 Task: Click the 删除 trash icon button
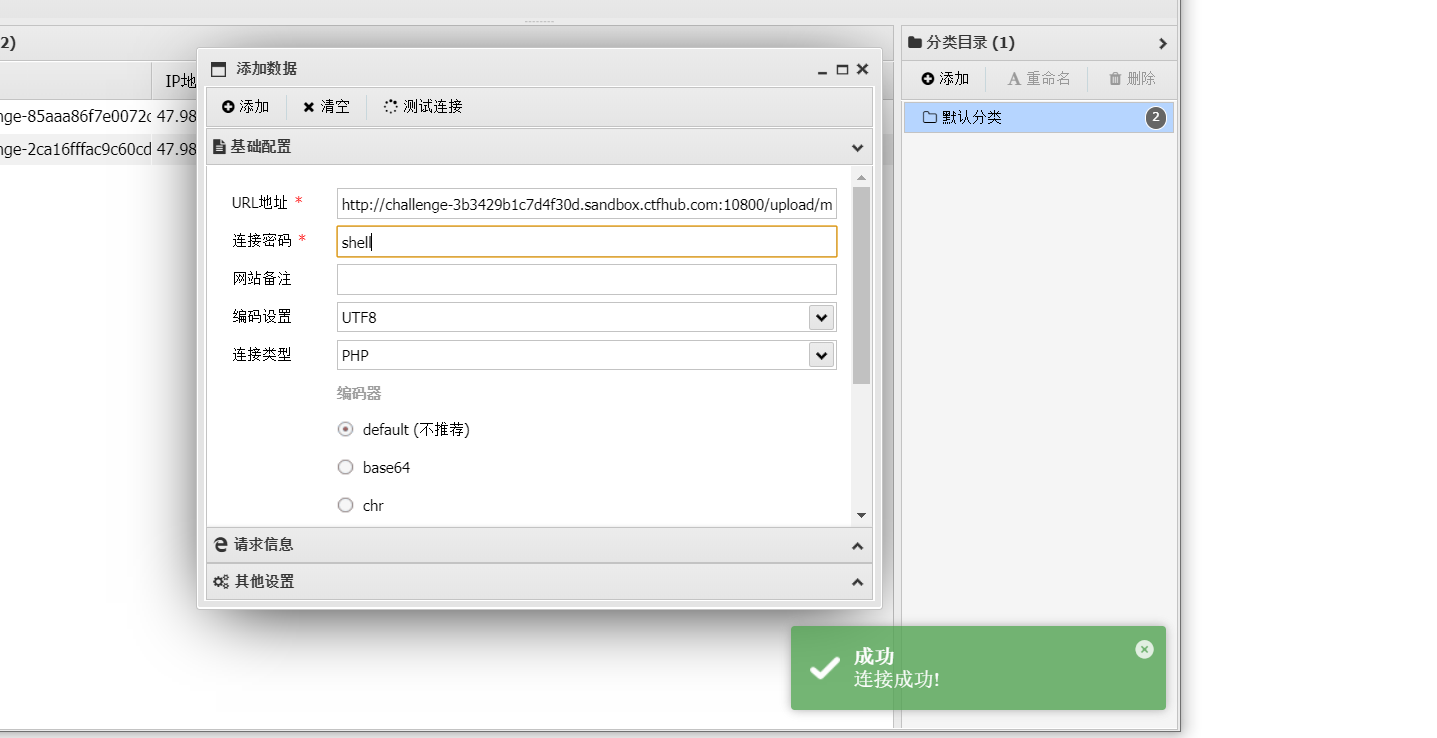(1132, 79)
